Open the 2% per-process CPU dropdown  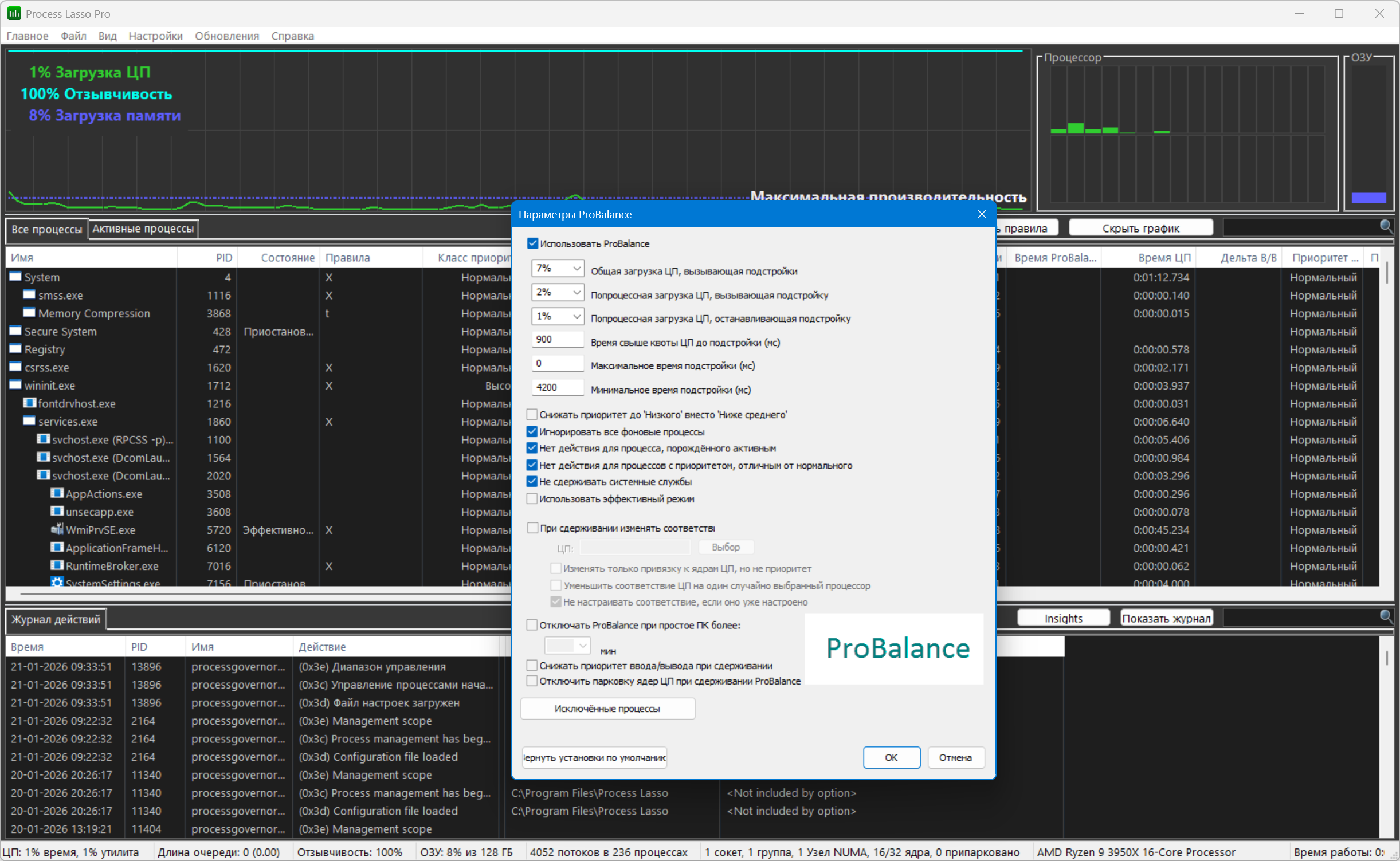(558, 292)
